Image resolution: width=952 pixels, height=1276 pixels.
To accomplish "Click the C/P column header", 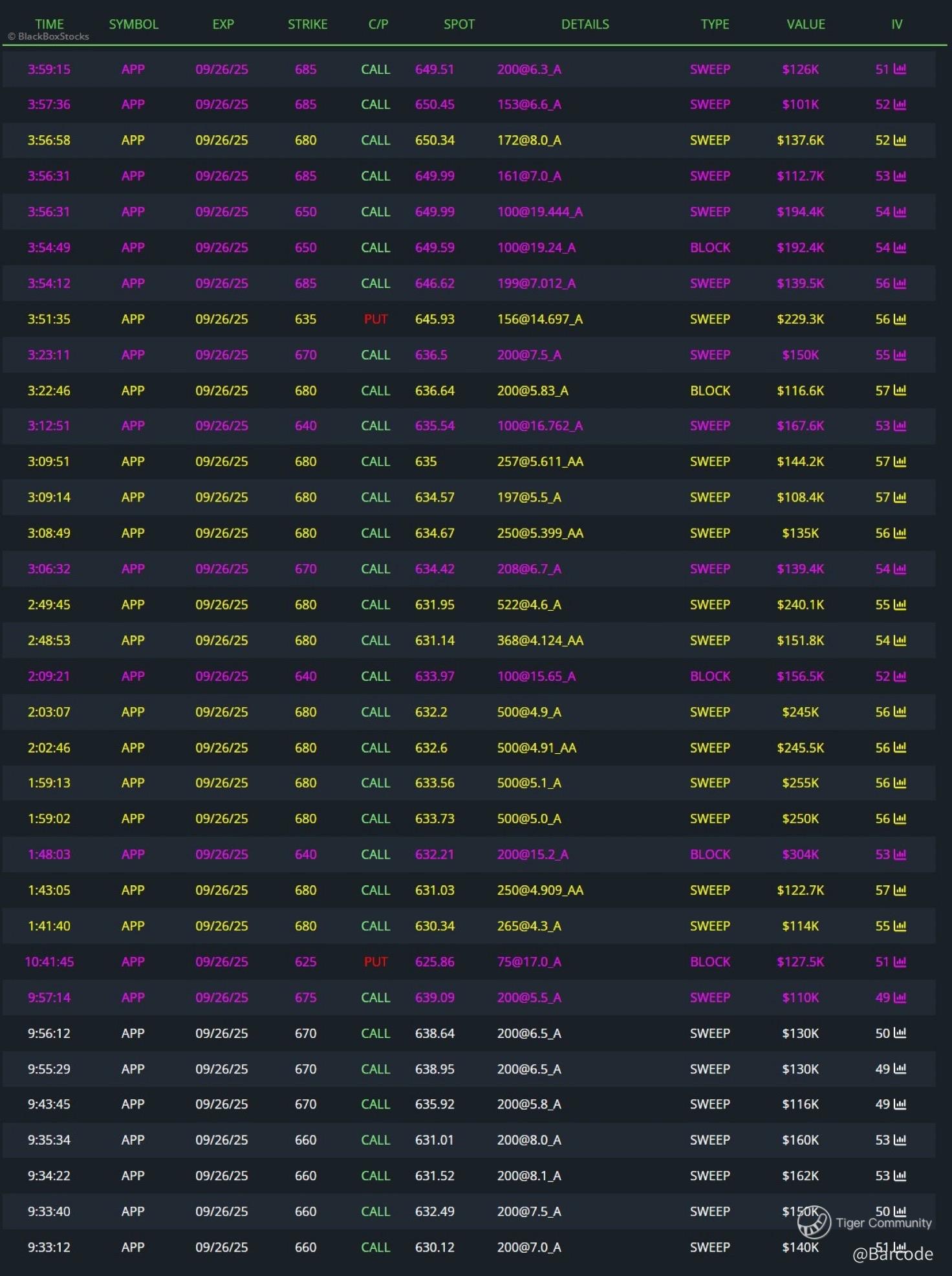I will (x=378, y=24).
